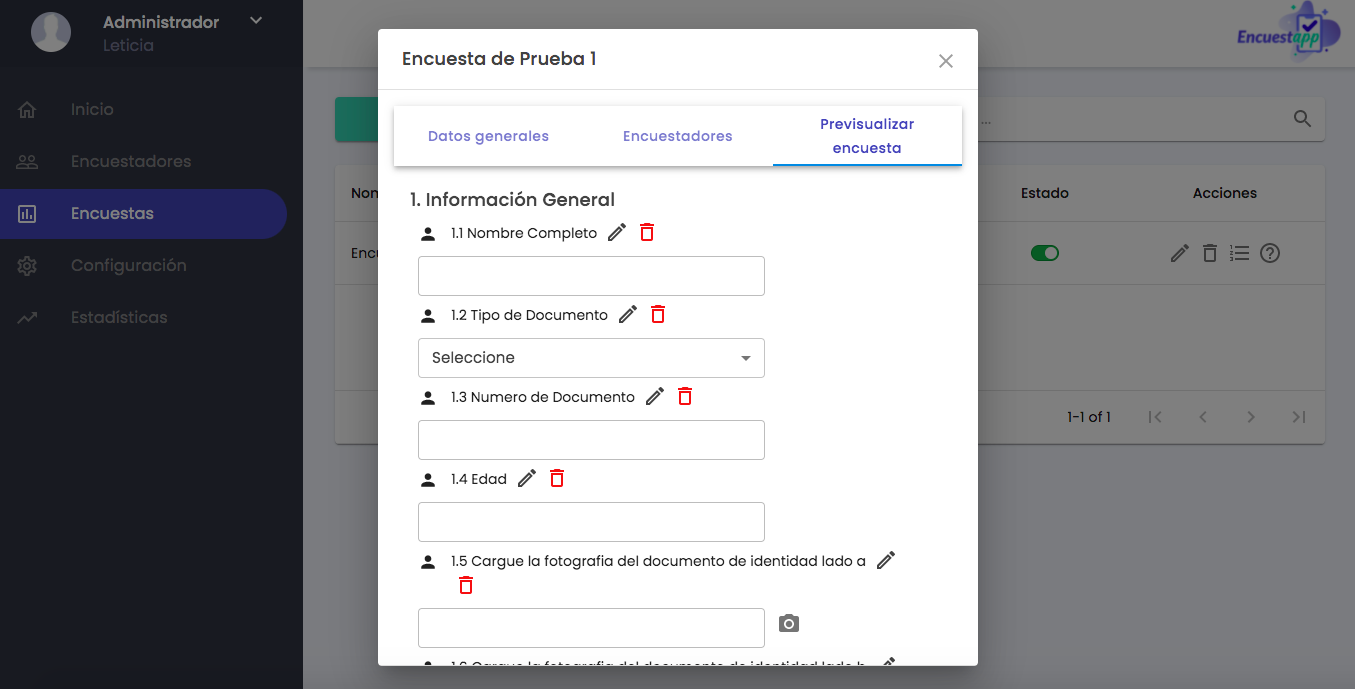
Task: Open survey help question mark action icon
Action: 1270,253
